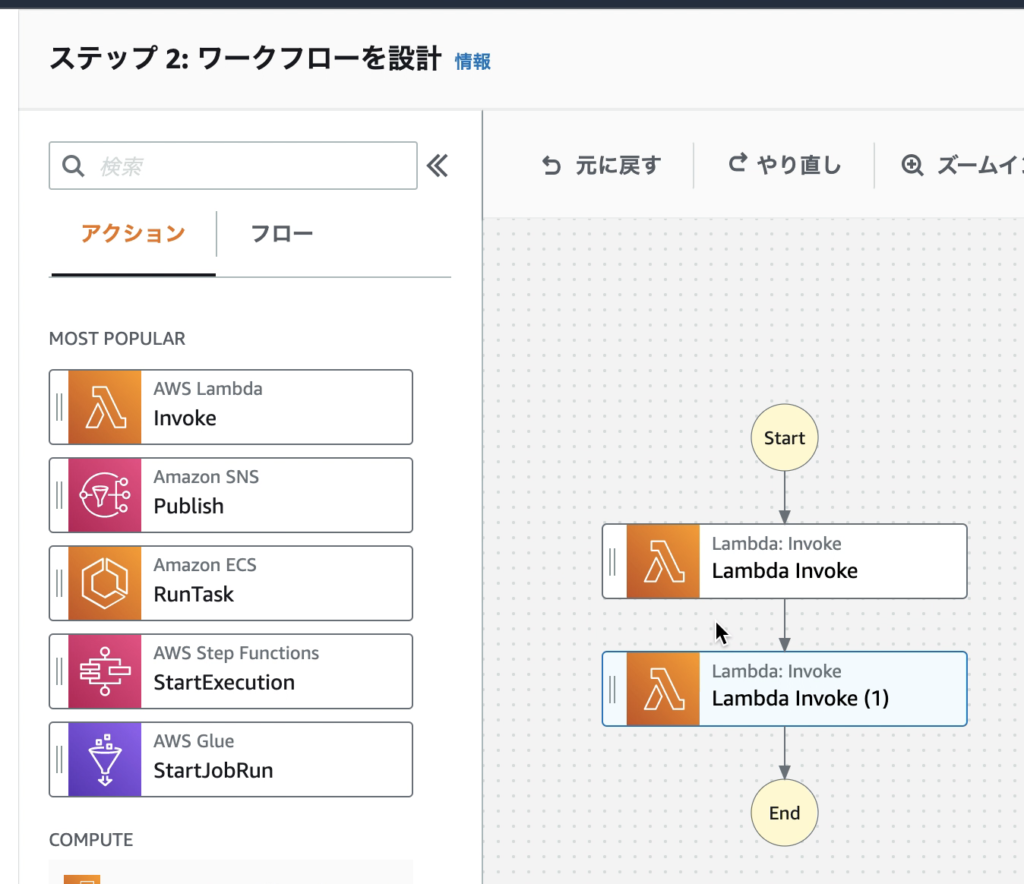Switch to the フロー tab
This screenshot has height=884, width=1024.
pos(282,234)
